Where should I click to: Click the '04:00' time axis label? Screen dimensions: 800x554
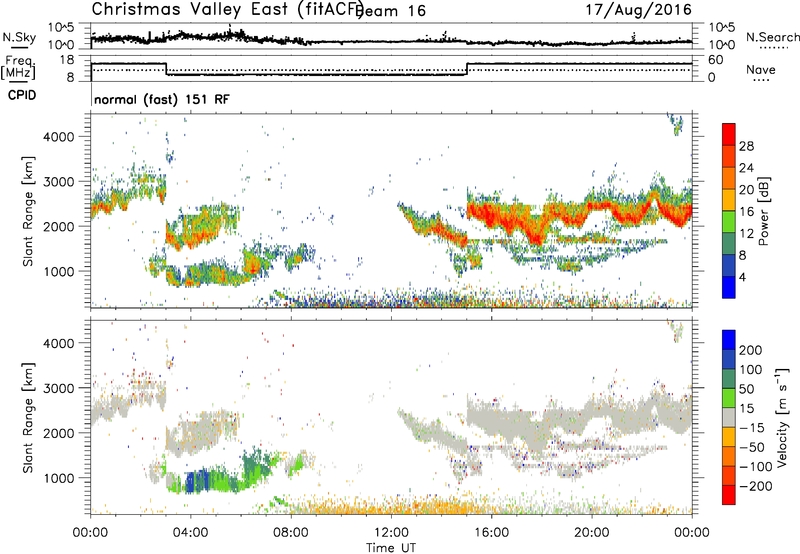point(190,533)
